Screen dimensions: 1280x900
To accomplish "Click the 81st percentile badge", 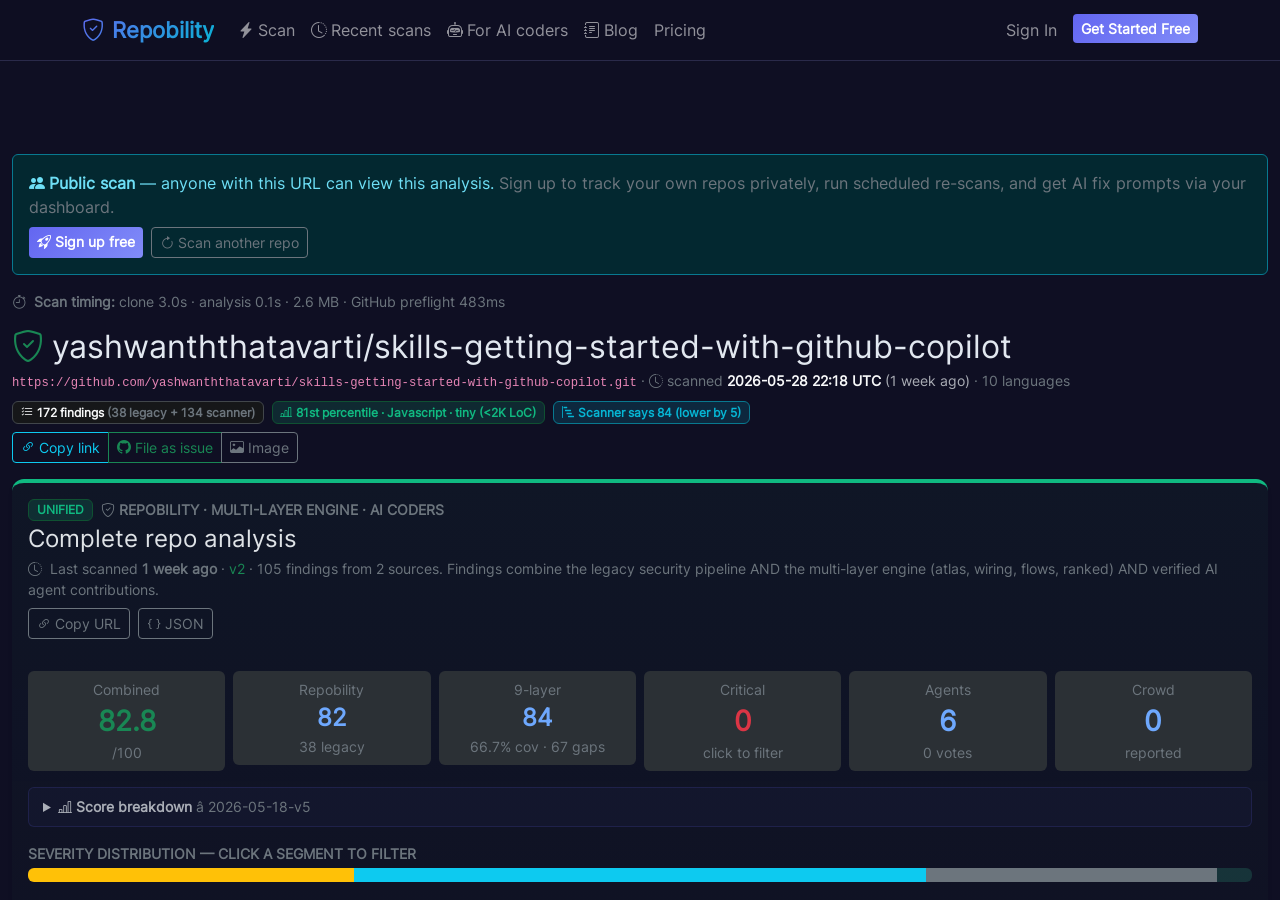I will click(x=408, y=412).
